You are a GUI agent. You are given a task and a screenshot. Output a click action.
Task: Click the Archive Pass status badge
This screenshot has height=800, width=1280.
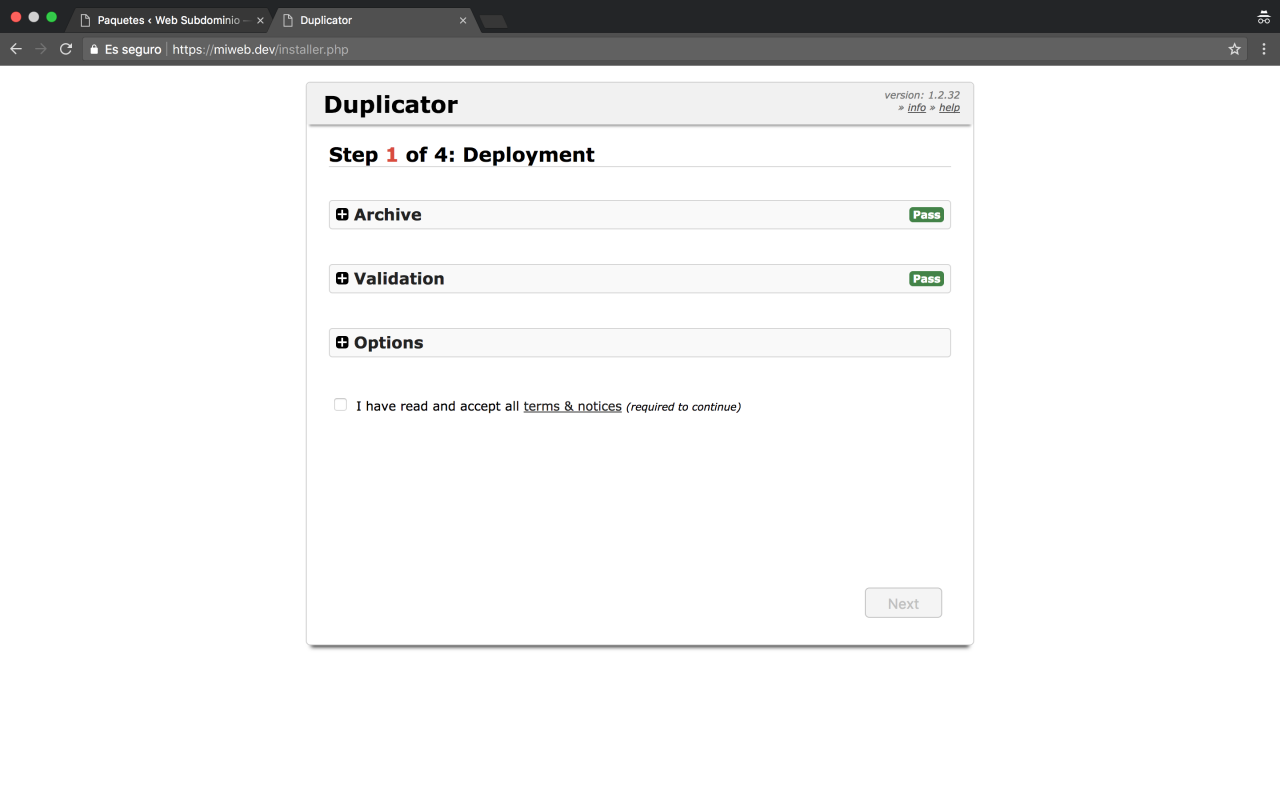coord(926,215)
